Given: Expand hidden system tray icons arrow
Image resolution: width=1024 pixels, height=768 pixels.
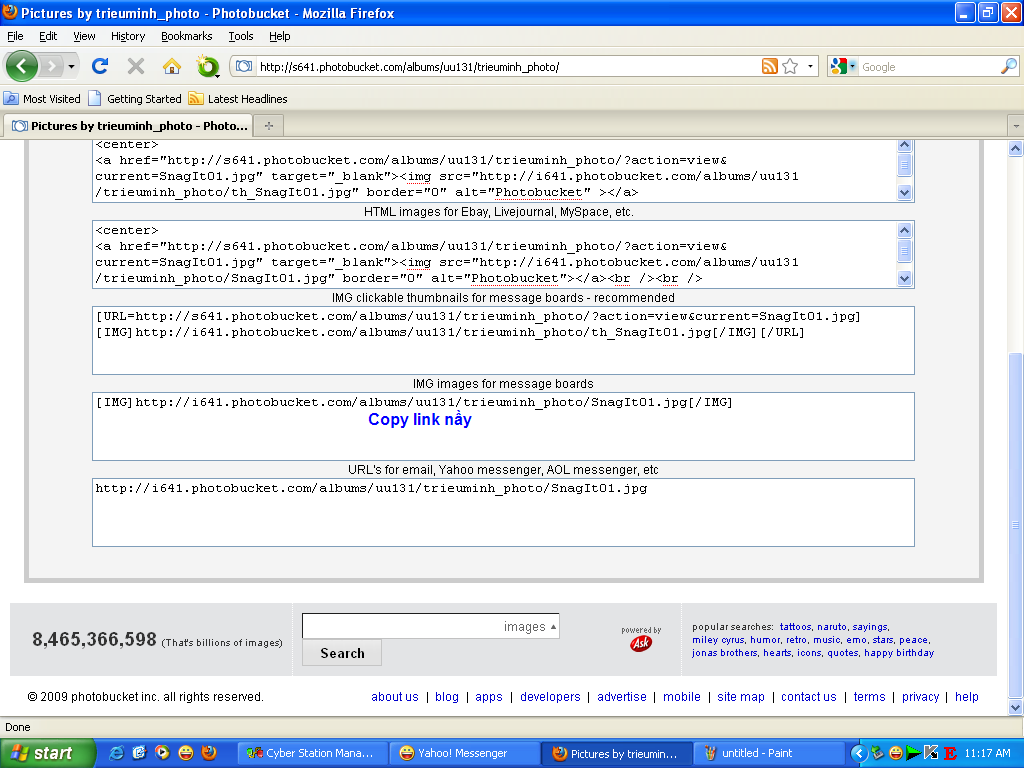Looking at the screenshot, I should tap(859, 753).
